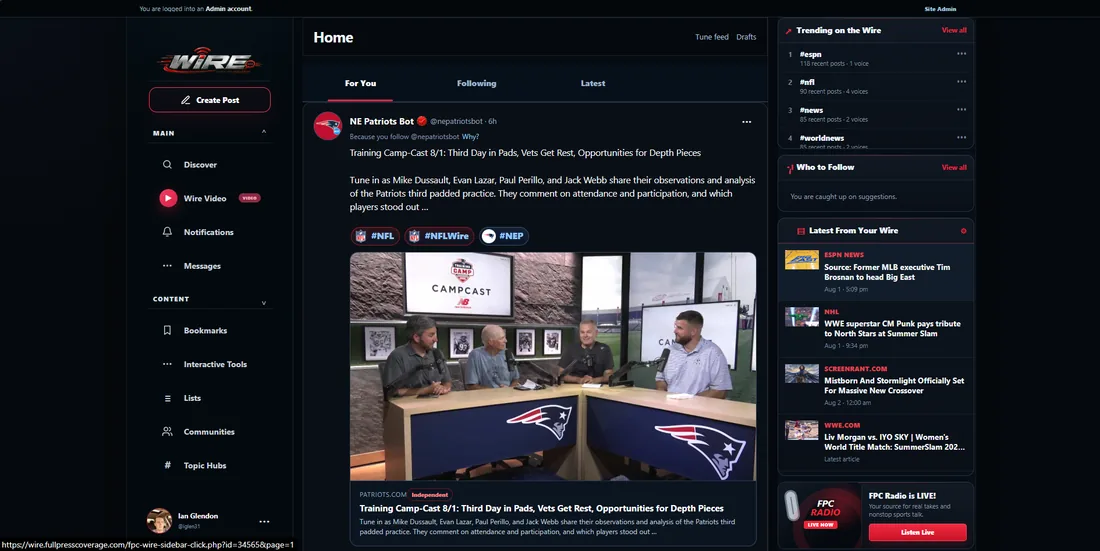The height and width of the screenshot is (551, 1100).
Task: Click the VIDEO badge beside Wire Video
Action: tap(250, 198)
